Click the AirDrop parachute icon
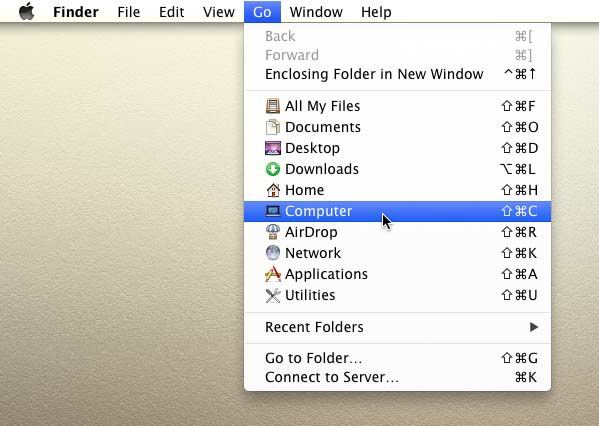The width and height of the screenshot is (599, 426). 273,232
